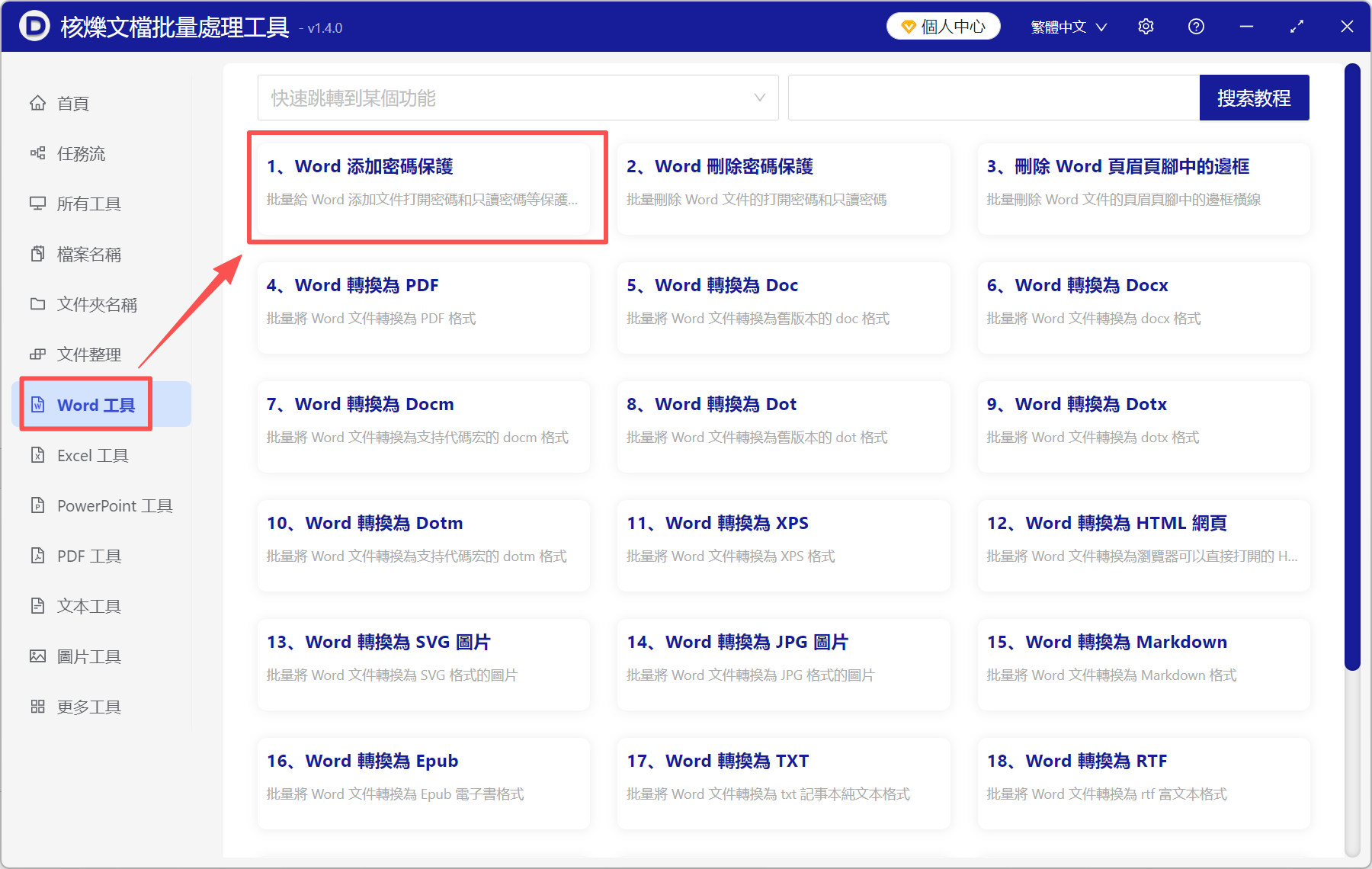The width and height of the screenshot is (1372, 869).
Task: Open the 繁體中文 language dropdown
Action: [1067, 26]
